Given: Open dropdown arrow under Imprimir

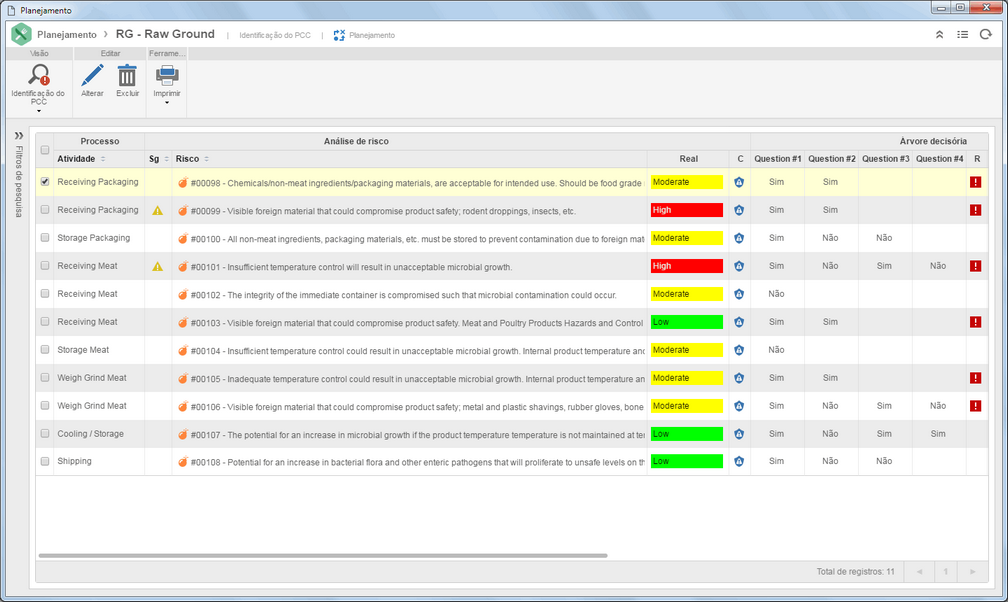Looking at the screenshot, I should click(x=167, y=103).
